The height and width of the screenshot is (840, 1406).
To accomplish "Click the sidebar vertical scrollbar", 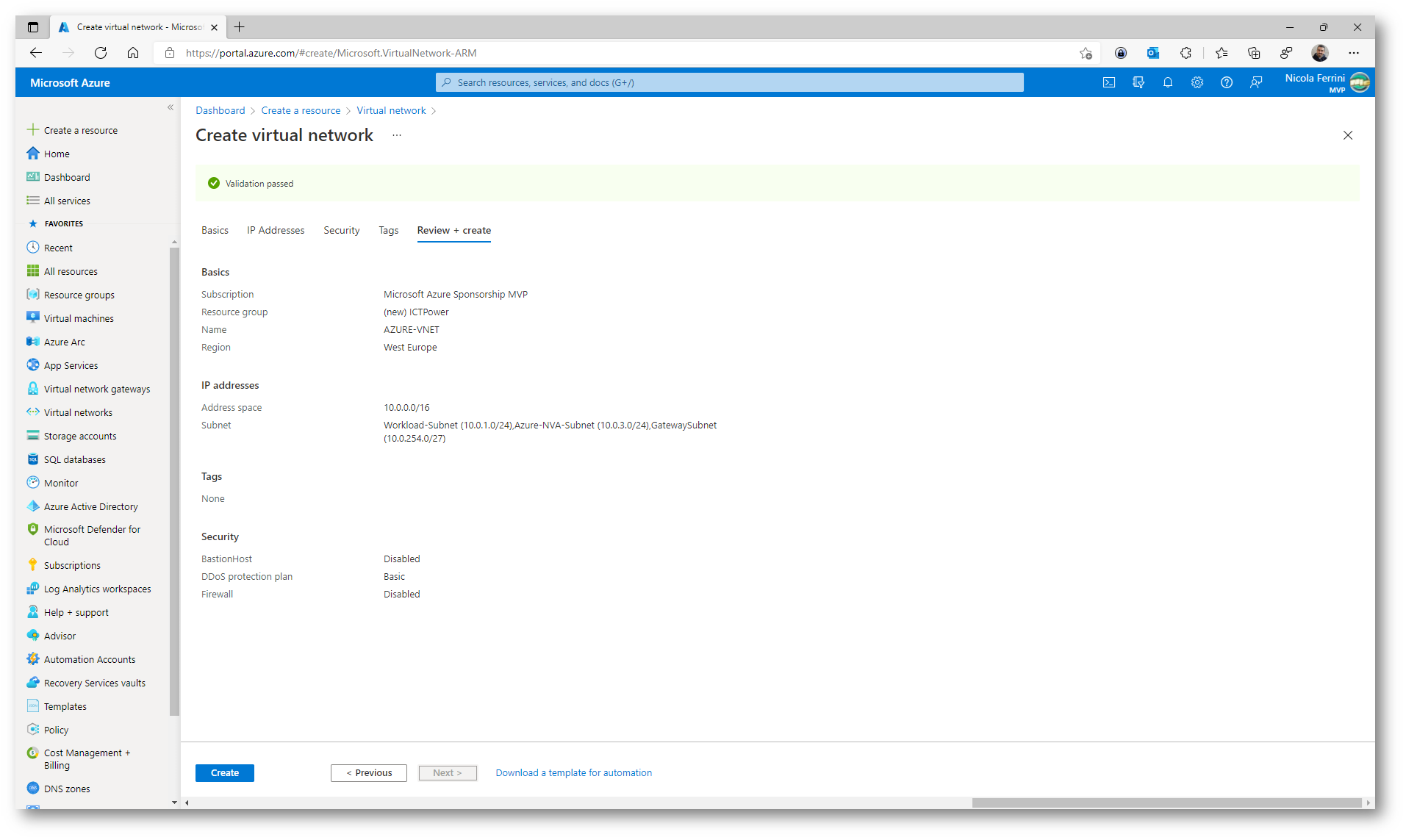I will 174,481.
